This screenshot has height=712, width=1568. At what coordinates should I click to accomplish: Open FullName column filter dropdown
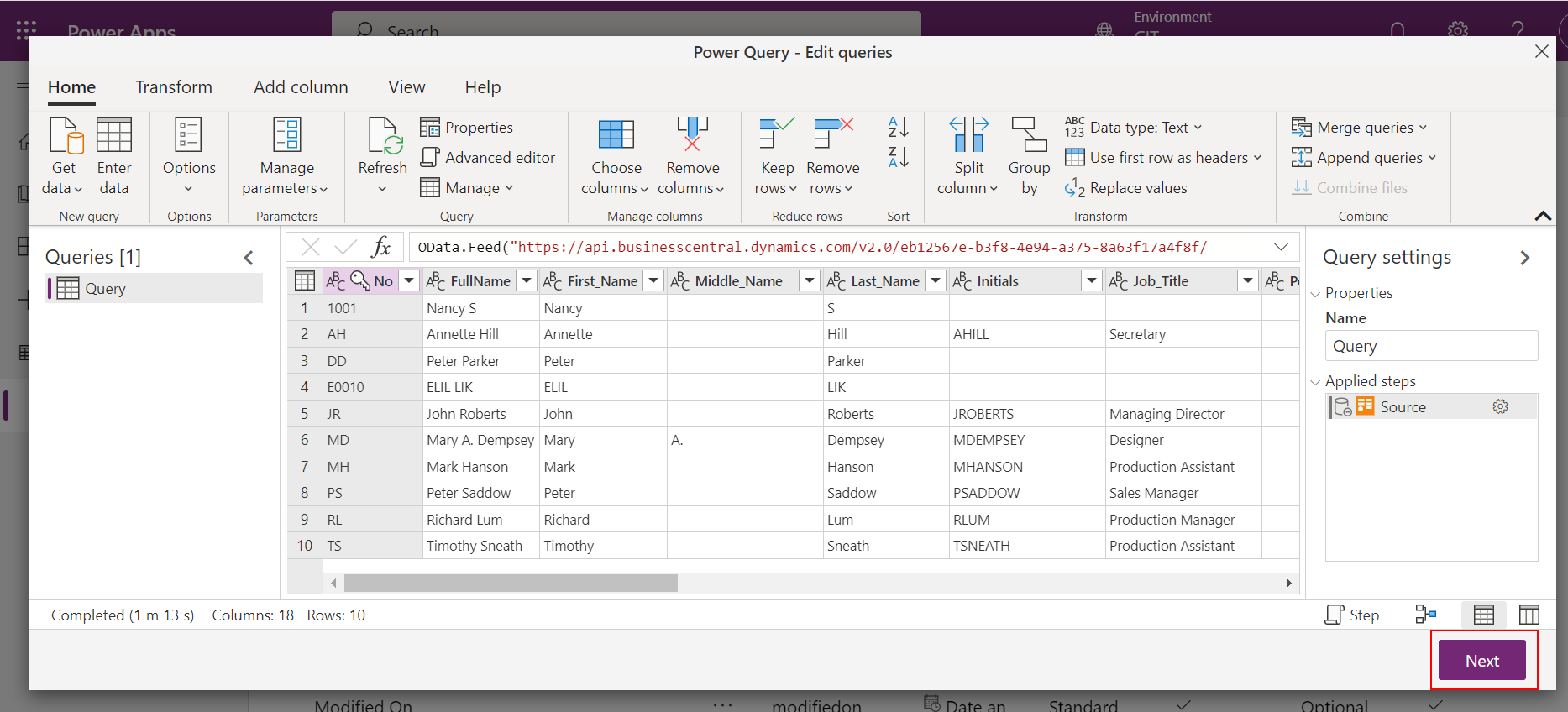click(527, 280)
